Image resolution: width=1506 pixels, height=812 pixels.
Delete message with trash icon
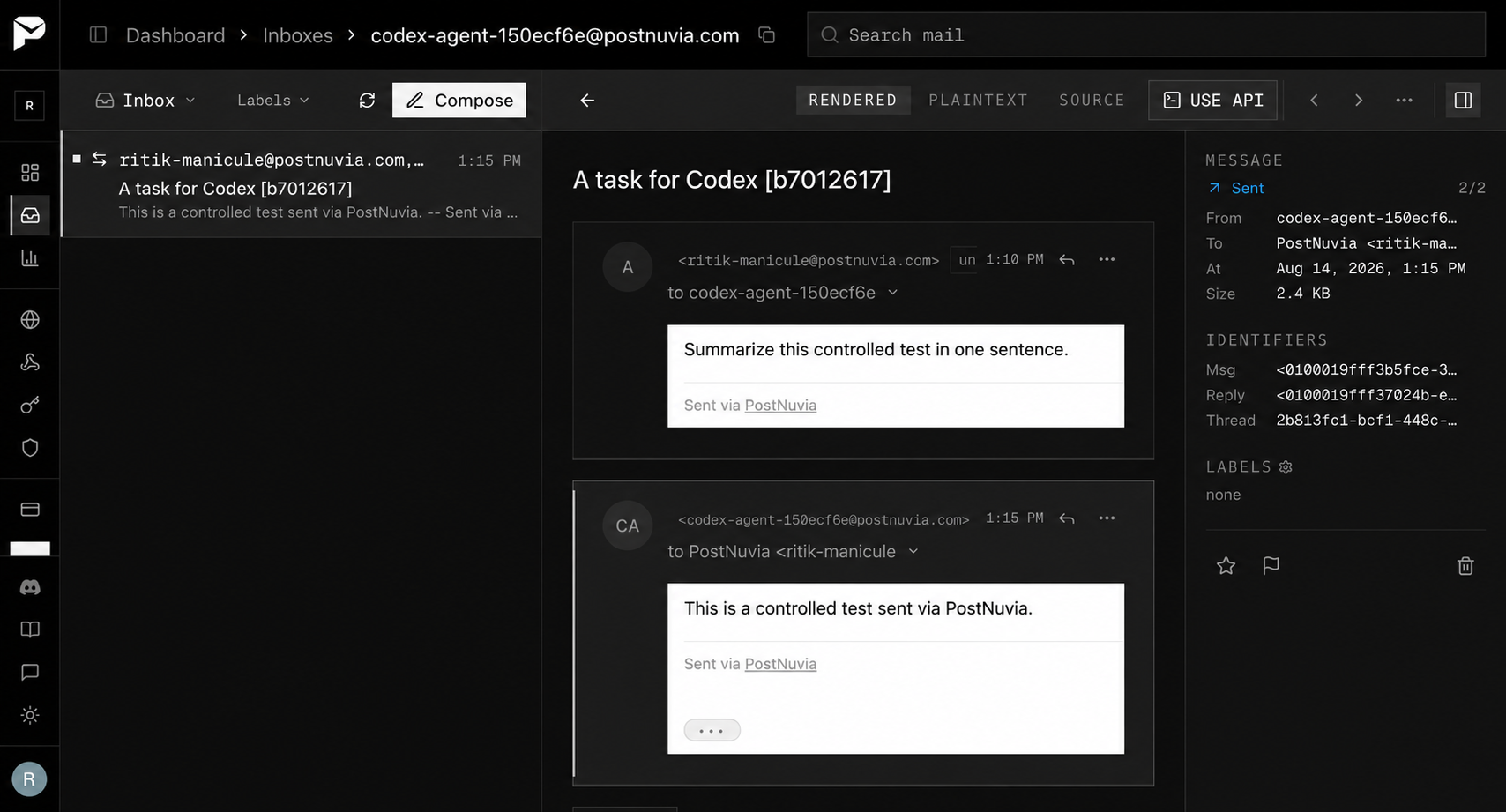click(x=1465, y=566)
